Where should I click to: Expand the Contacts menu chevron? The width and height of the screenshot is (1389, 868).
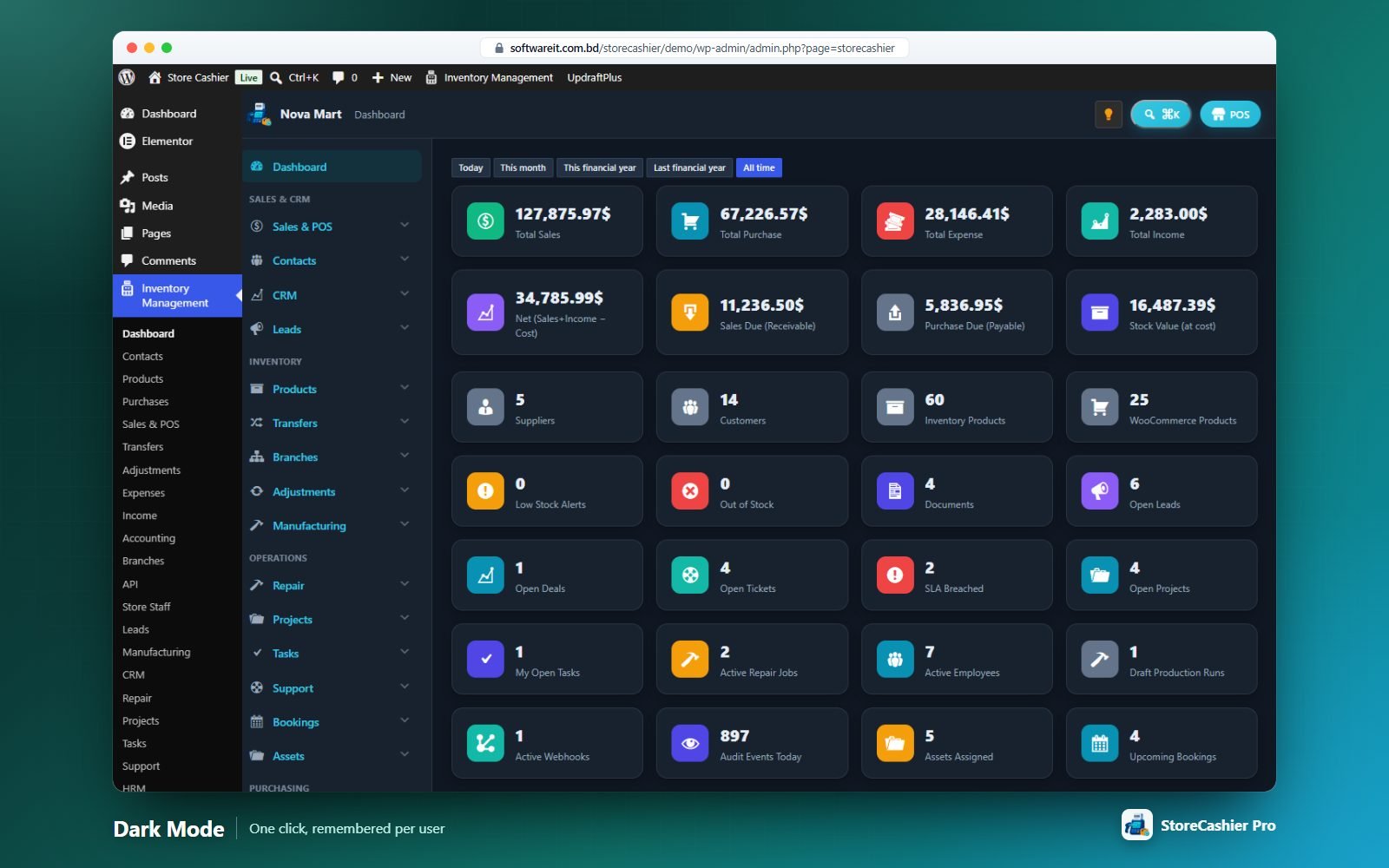405,259
